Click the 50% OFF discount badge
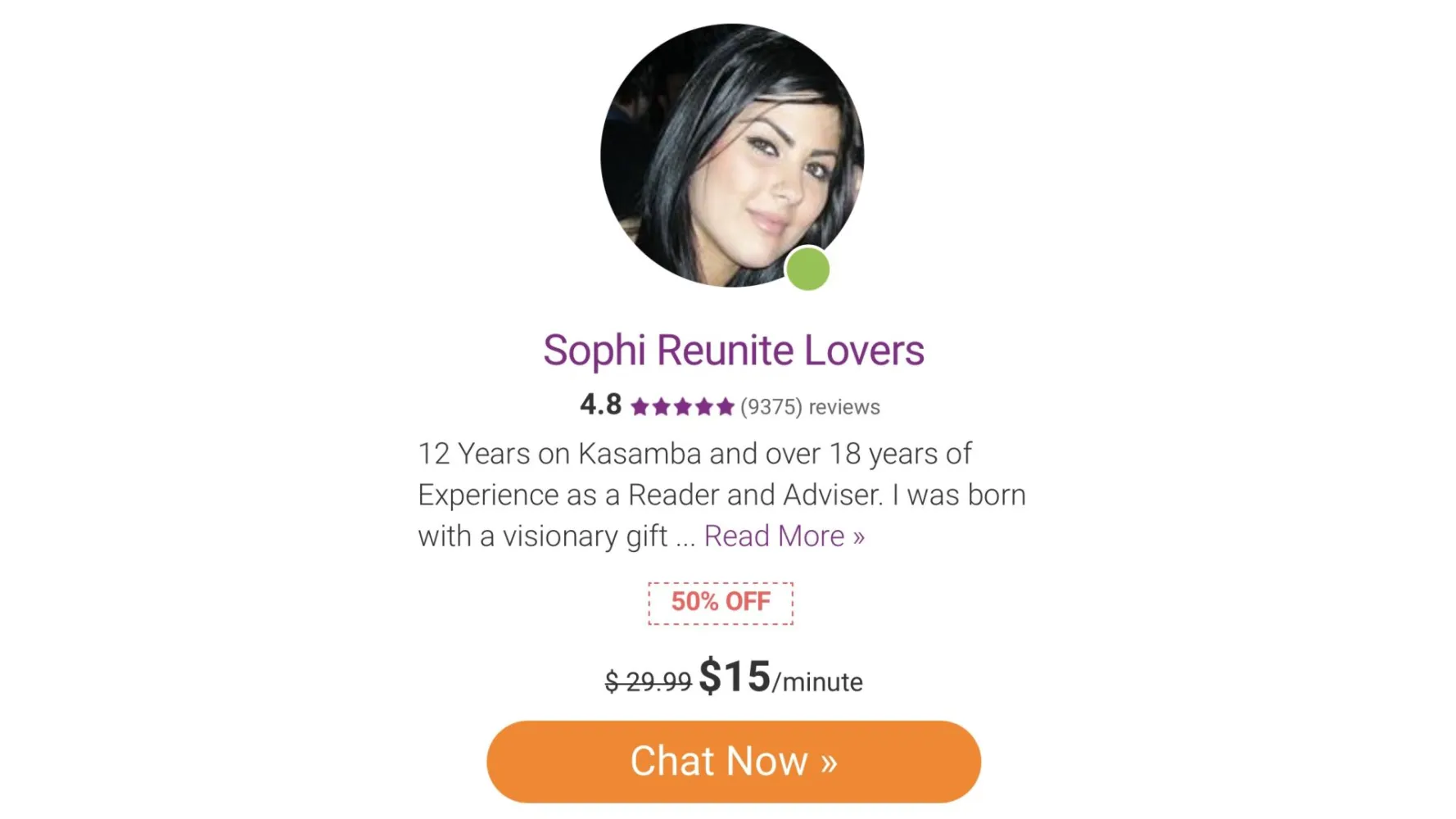Image resolution: width=1456 pixels, height=819 pixels. click(x=721, y=603)
